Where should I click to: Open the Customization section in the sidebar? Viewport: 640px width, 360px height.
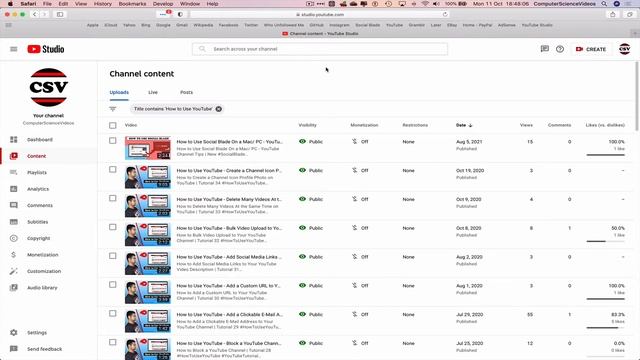44,271
